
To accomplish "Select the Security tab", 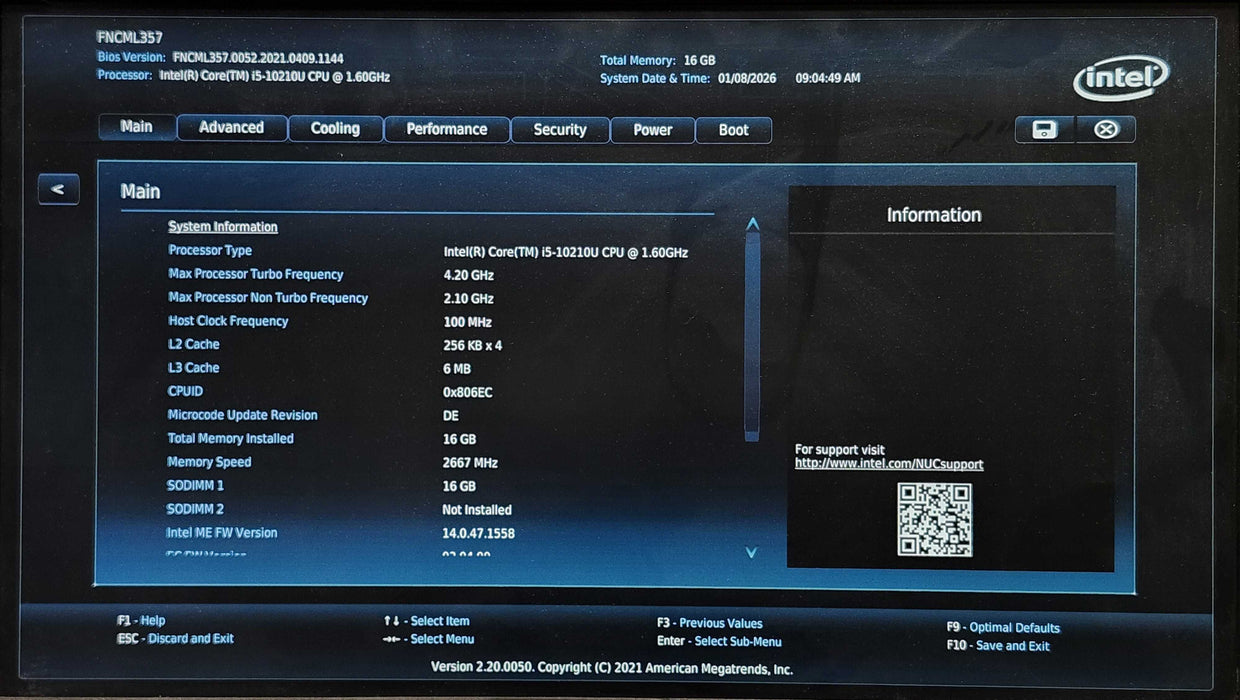I will [560, 130].
